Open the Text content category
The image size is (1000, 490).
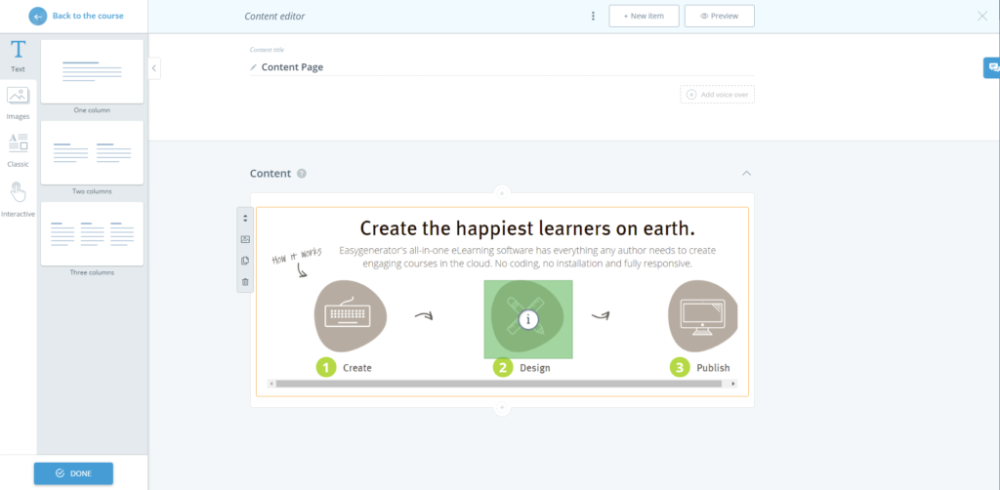click(18, 56)
